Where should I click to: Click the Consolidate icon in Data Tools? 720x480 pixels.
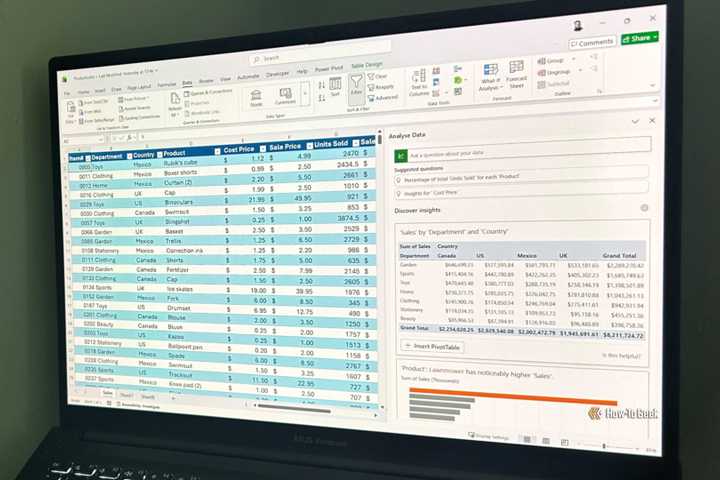[457, 69]
